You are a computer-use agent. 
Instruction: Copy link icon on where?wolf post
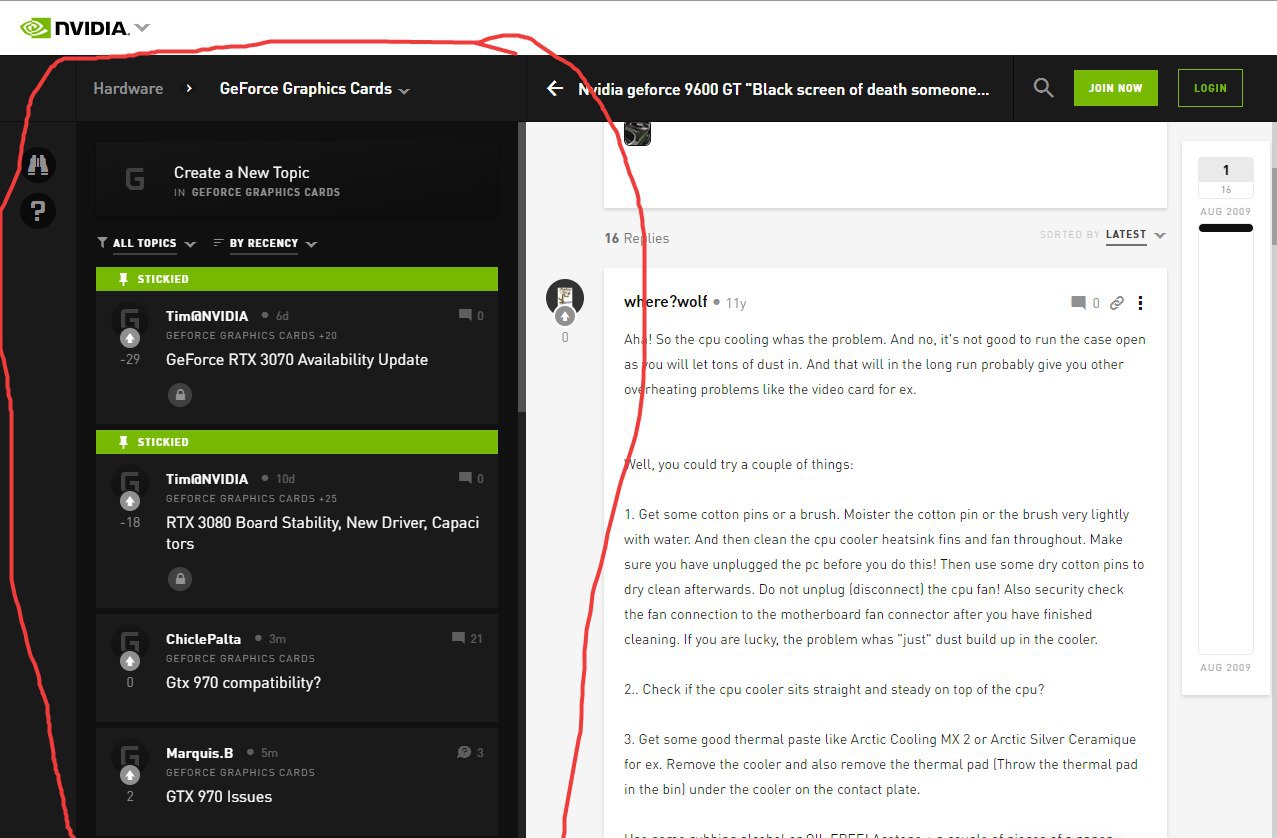tap(1117, 303)
